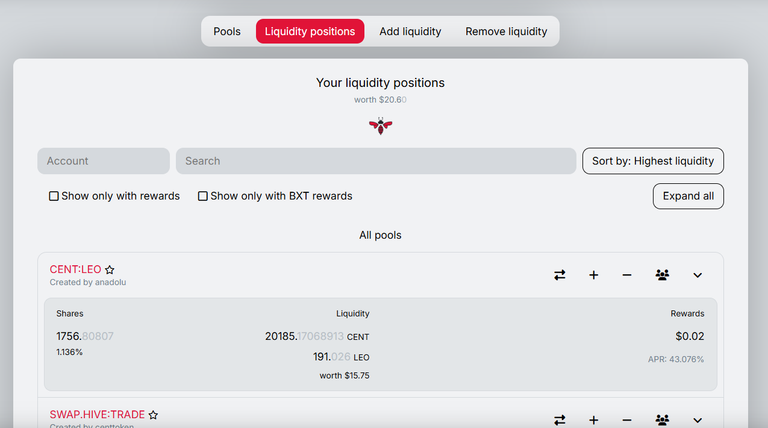This screenshot has height=428, width=768.
Task: Click the red bee logo
Action: 381,126
